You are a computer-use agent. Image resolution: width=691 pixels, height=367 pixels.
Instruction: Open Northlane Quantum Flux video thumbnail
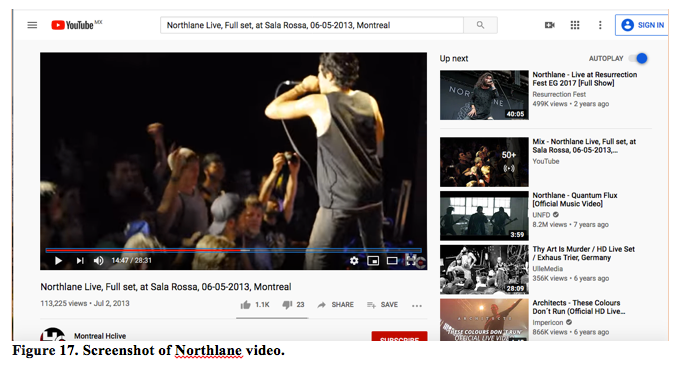pos(484,215)
